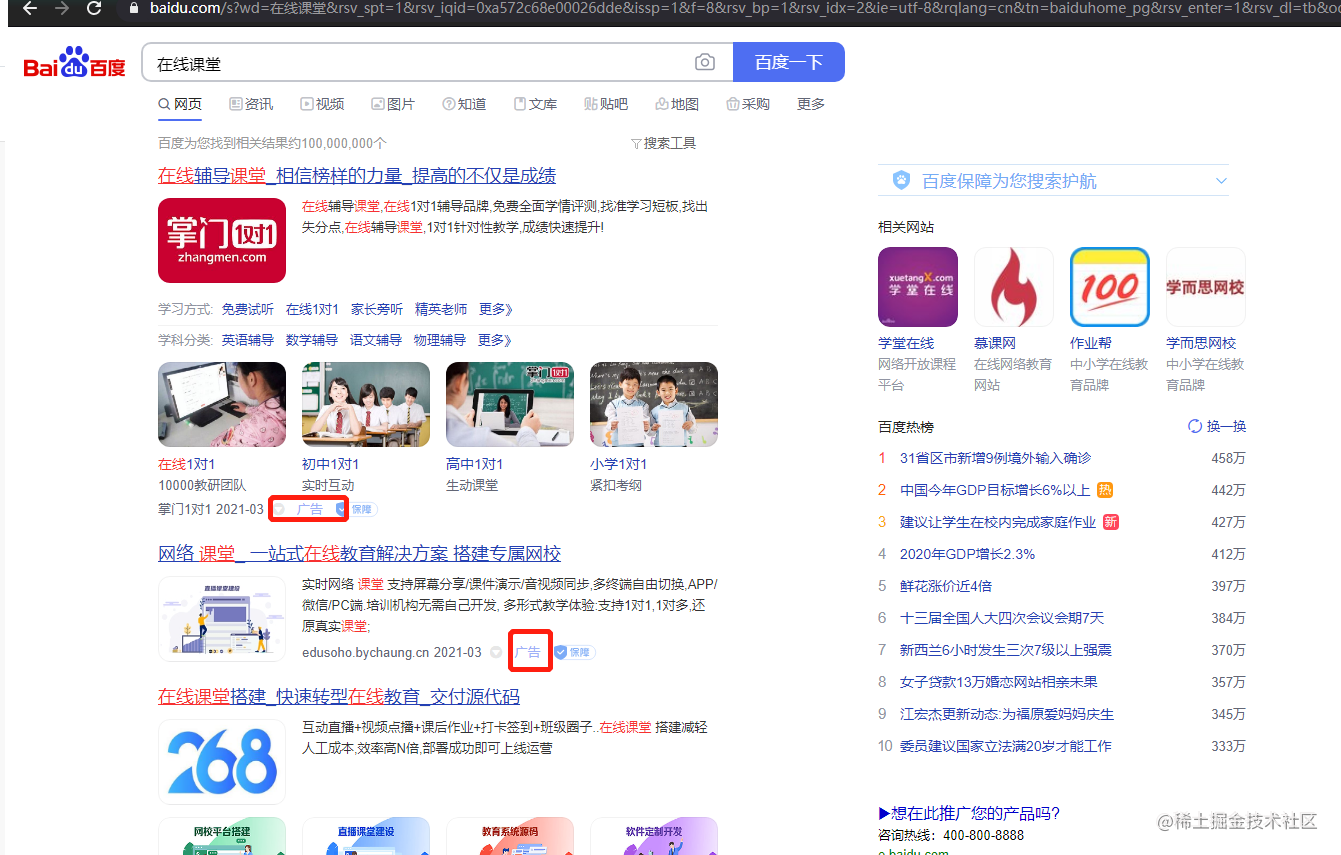Click the 精英老师 link
Screen dimensions: 1341x855
[441, 309]
